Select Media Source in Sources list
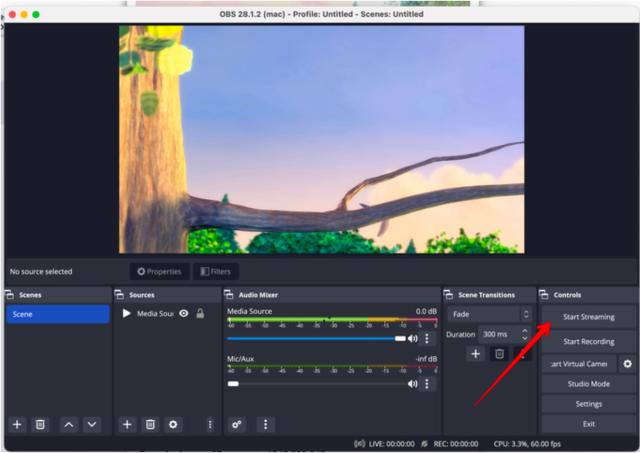This screenshot has height=453, width=640. point(155,313)
